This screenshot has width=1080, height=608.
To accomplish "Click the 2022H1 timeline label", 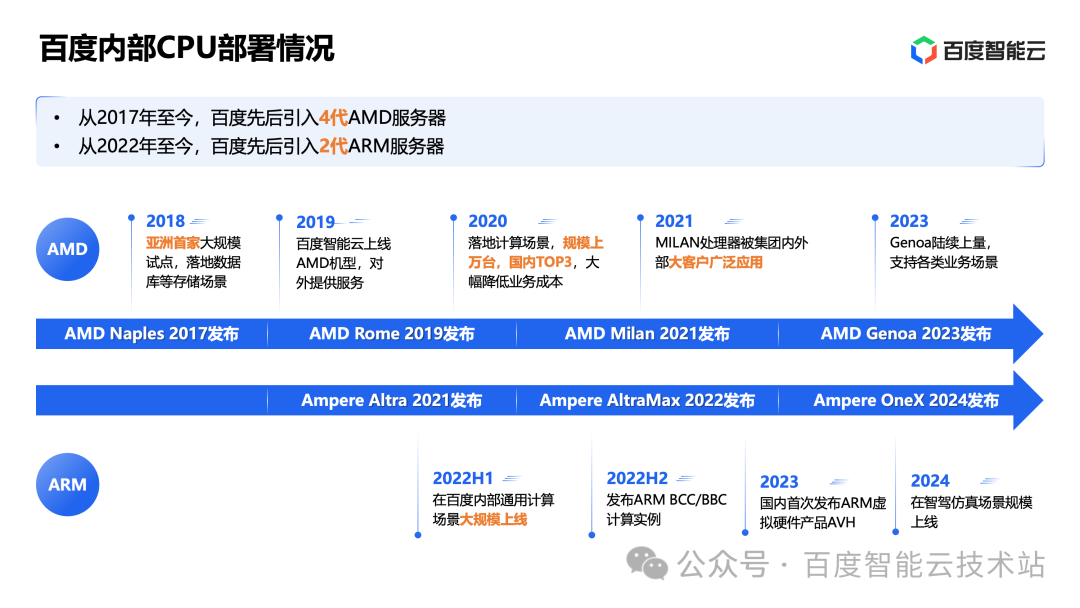I will pyautogui.click(x=463, y=478).
